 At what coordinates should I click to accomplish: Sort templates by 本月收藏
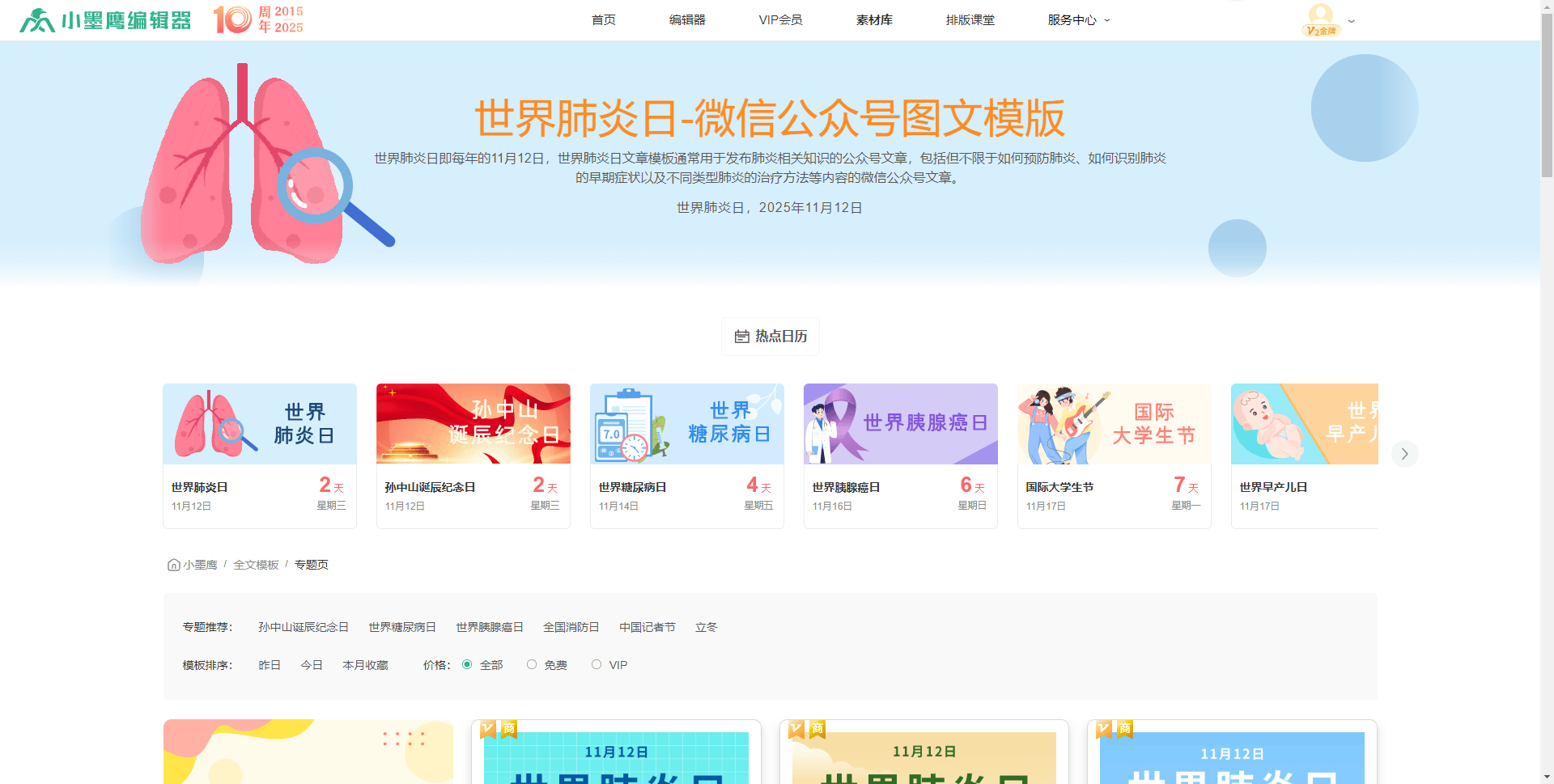(x=365, y=665)
